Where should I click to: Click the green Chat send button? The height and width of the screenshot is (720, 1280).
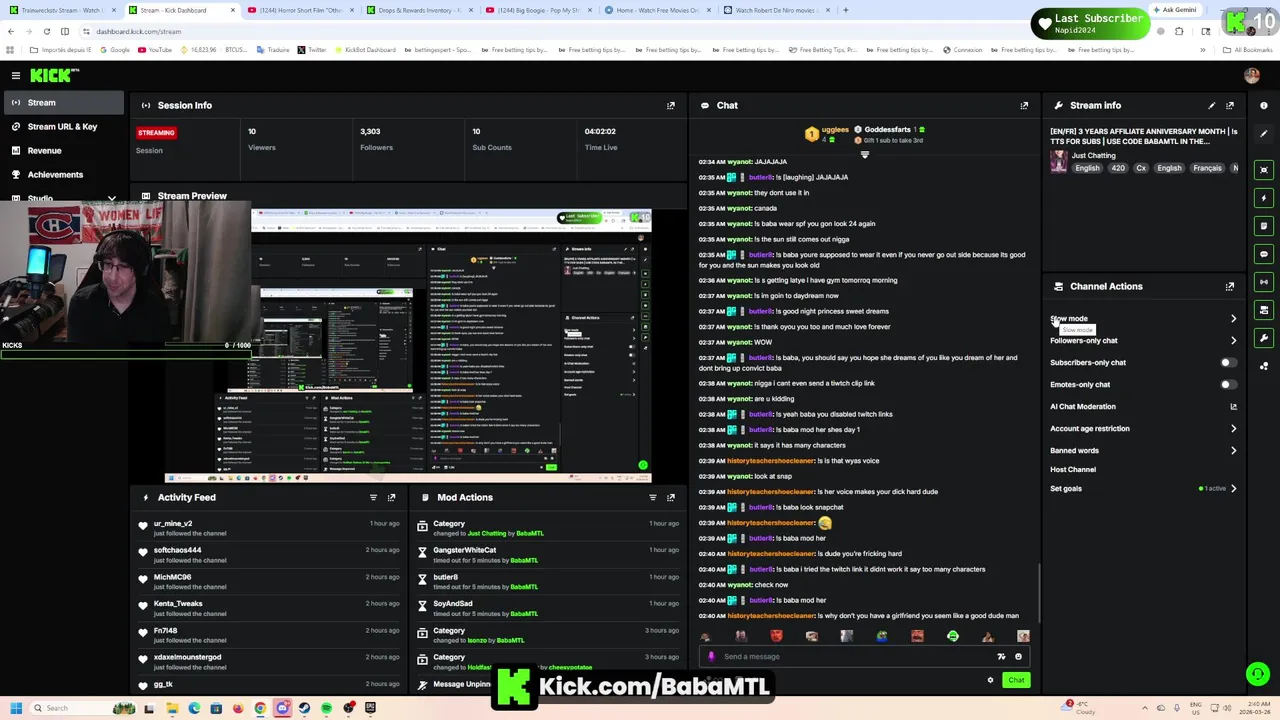(1016, 680)
